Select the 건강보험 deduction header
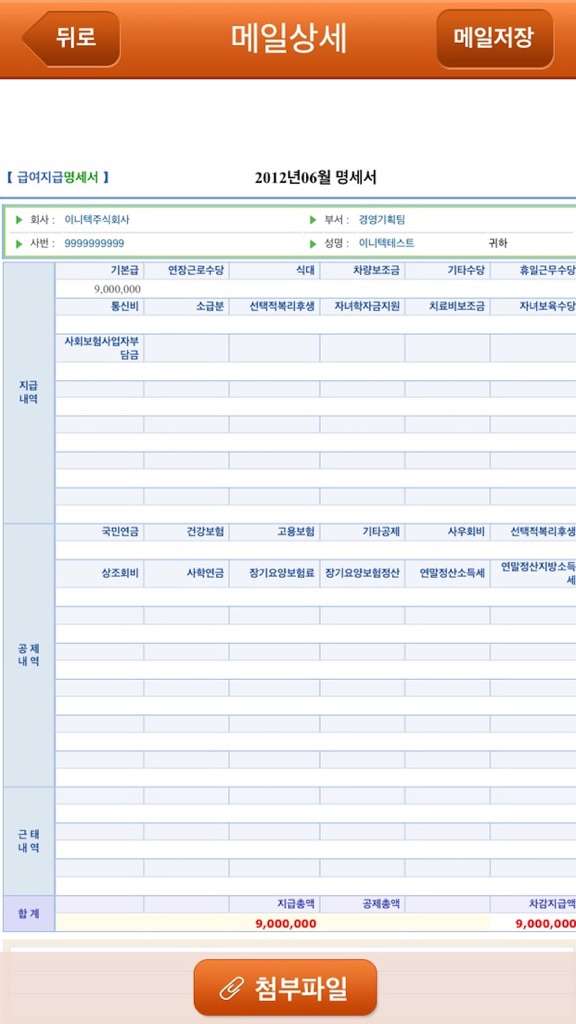This screenshot has width=576, height=1024. point(186,532)
